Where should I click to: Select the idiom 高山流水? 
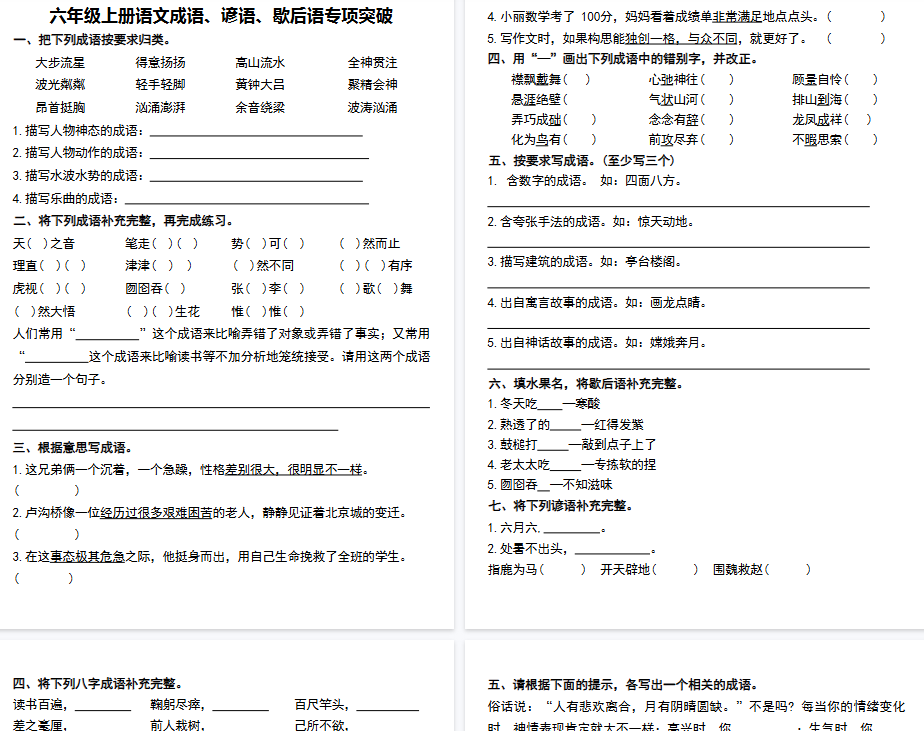[x=260, y=62]
